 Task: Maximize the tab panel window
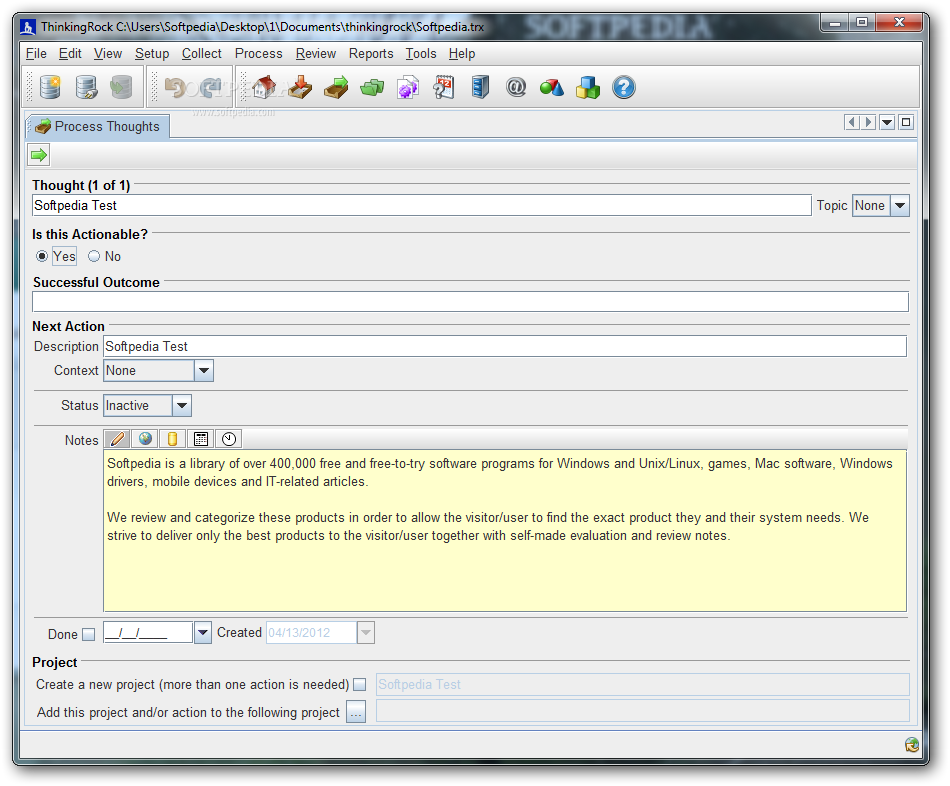click(906, 122)
